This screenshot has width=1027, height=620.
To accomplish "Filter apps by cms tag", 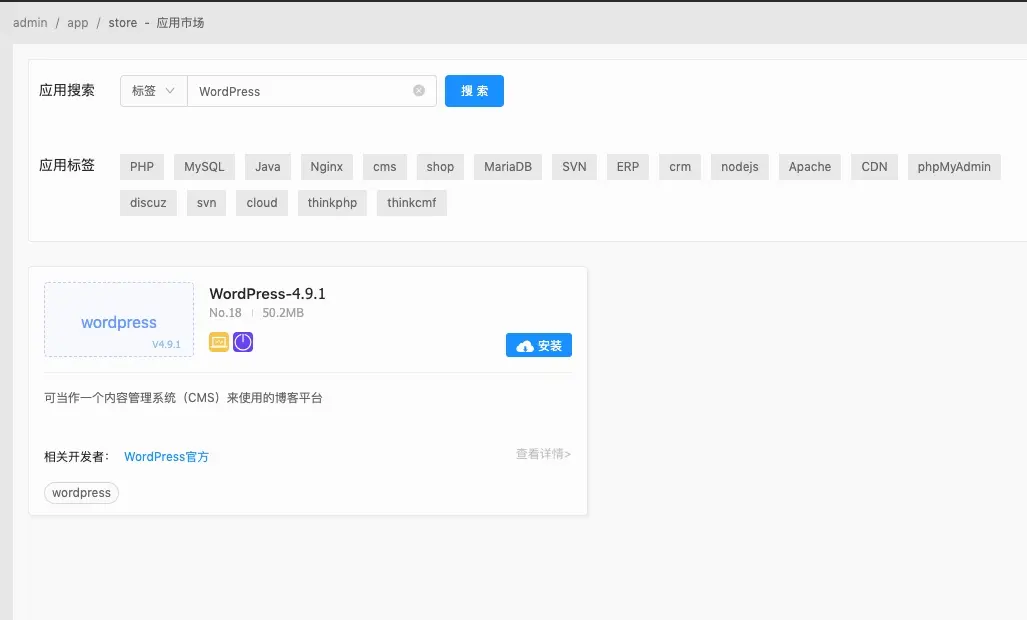I will (384, 167).
